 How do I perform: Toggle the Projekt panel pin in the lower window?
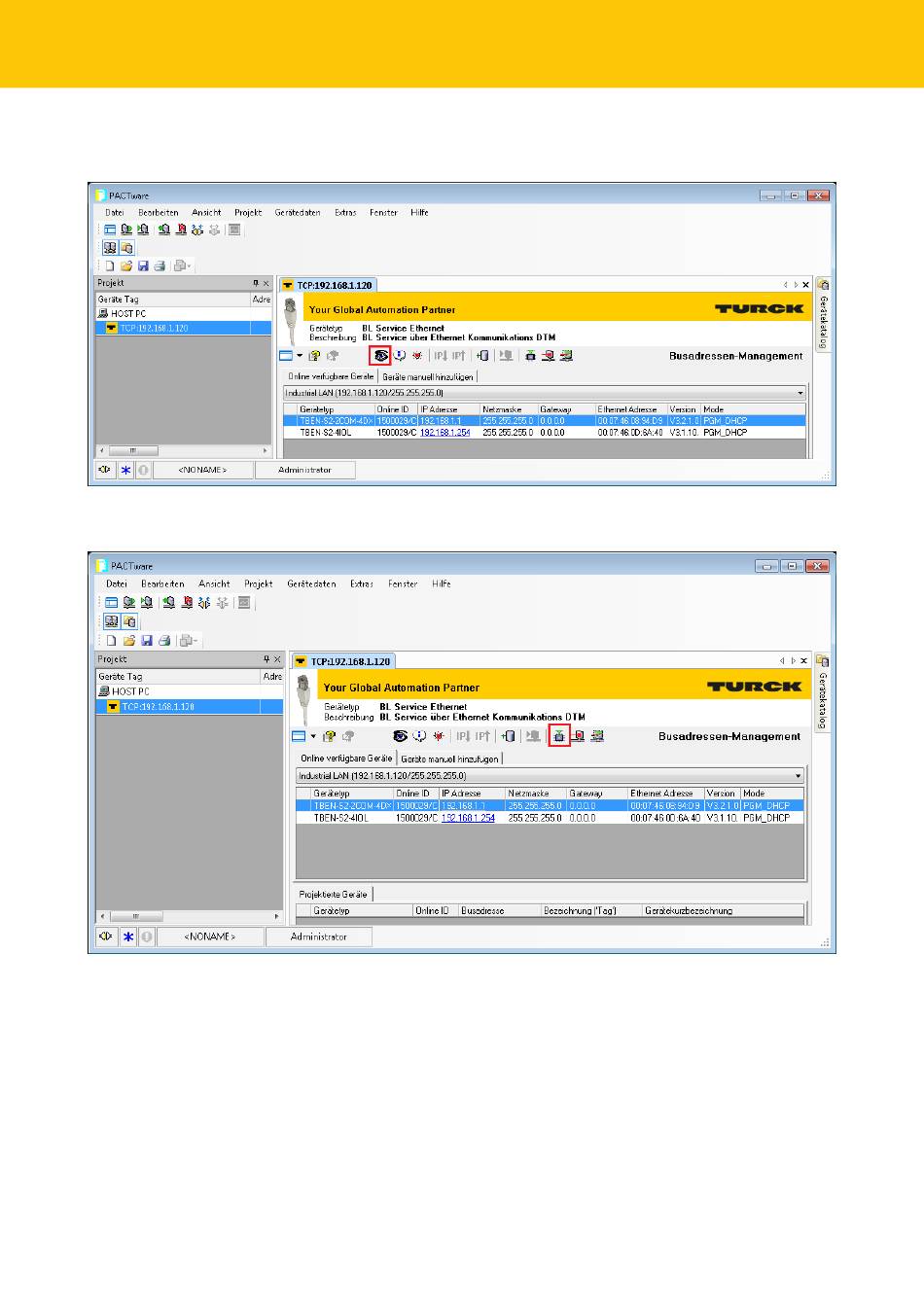click(265, 659)
